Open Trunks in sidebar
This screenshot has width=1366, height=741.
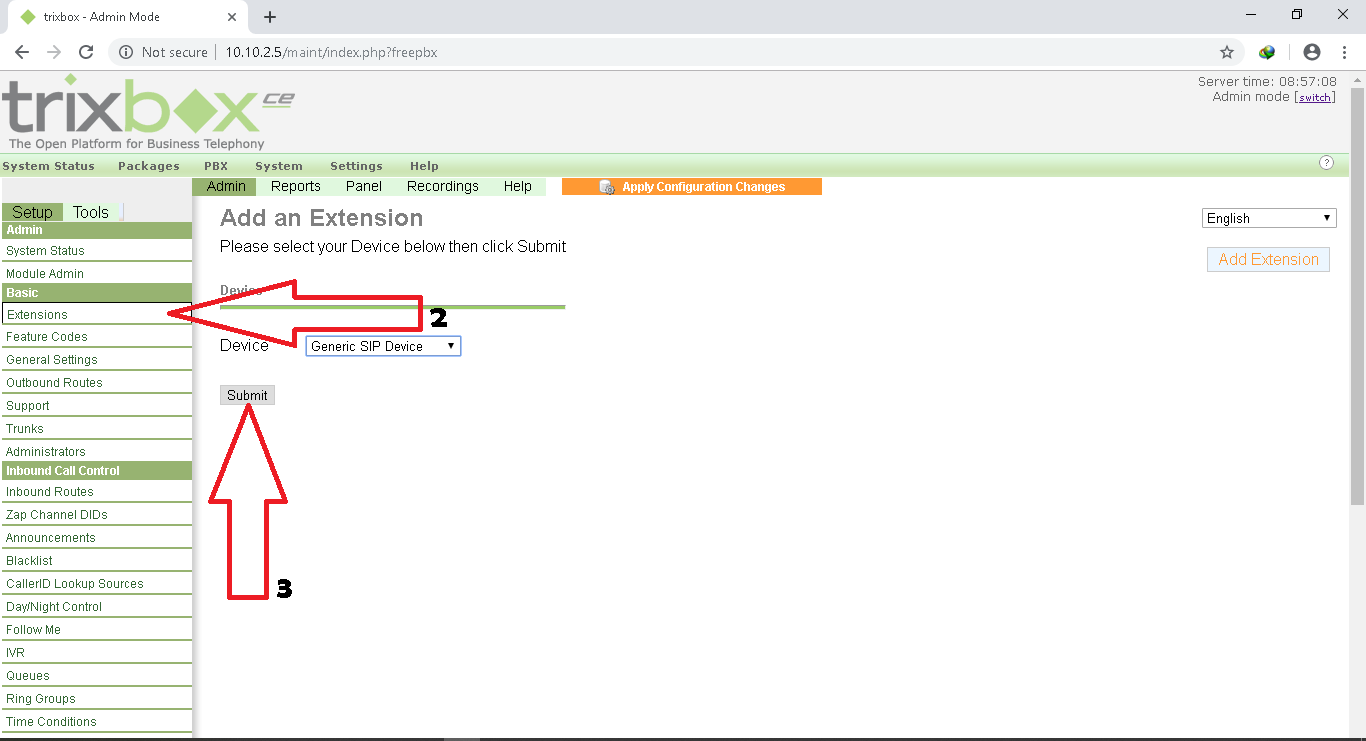click(x=96, y=429)
